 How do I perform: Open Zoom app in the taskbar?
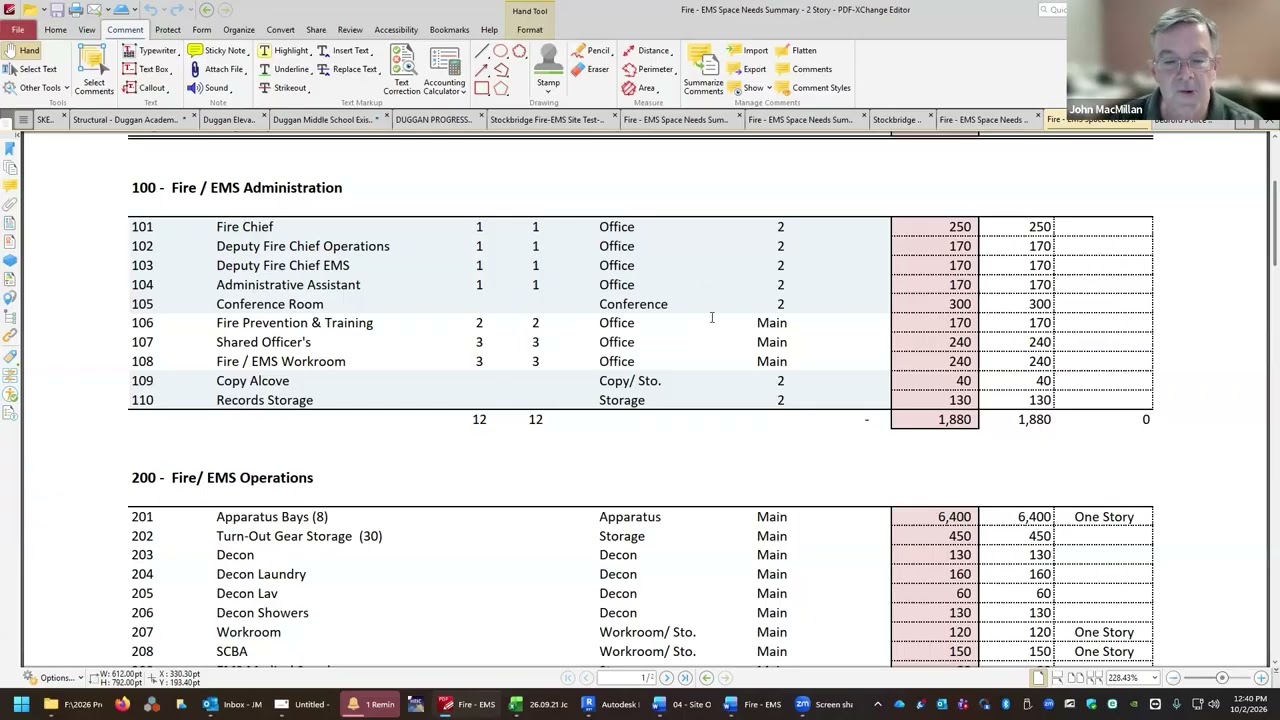802,704
